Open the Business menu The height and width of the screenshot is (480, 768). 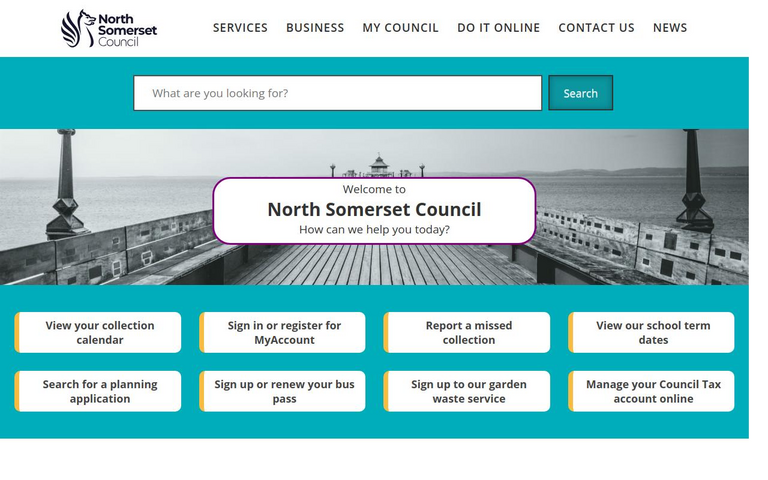tap(315, 28)
